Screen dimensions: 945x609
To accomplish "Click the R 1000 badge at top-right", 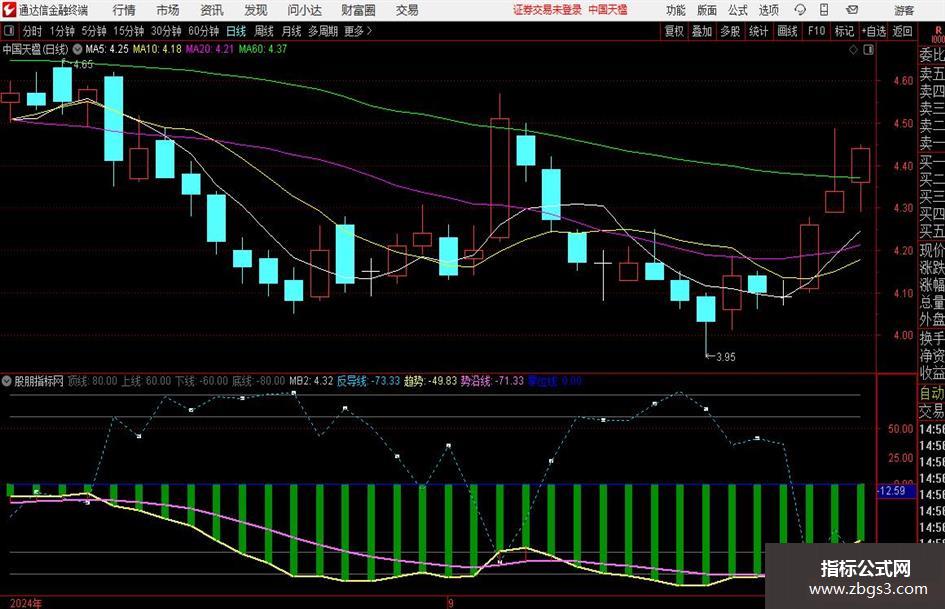I will click(x=938, y=34).
